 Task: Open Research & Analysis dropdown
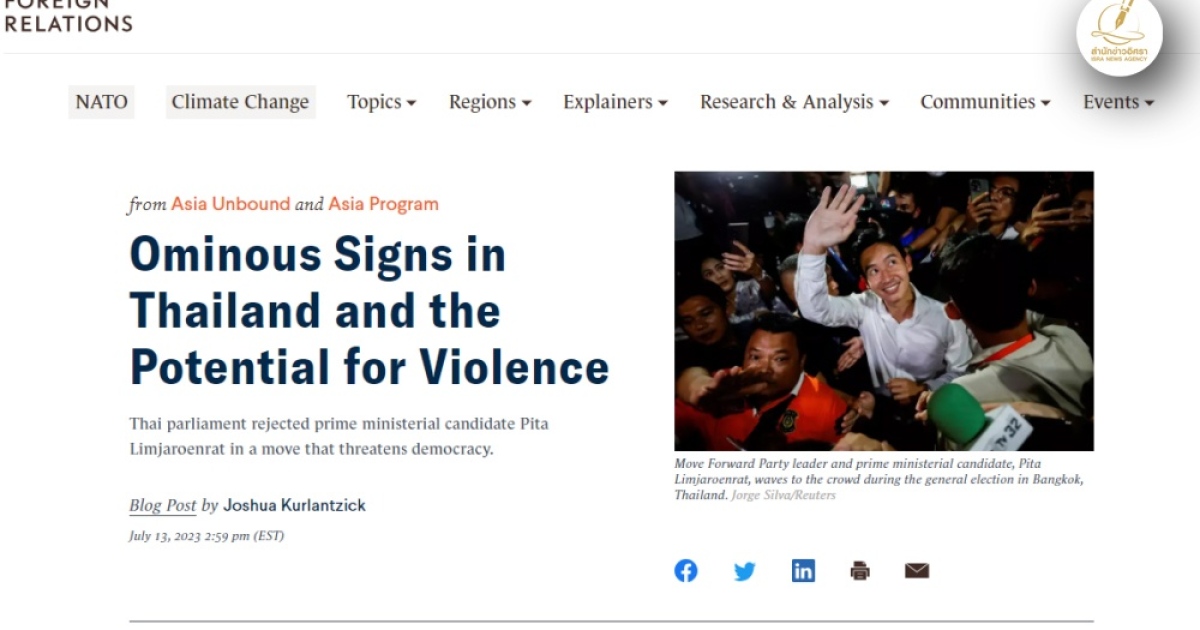click(x=794, y=102)
